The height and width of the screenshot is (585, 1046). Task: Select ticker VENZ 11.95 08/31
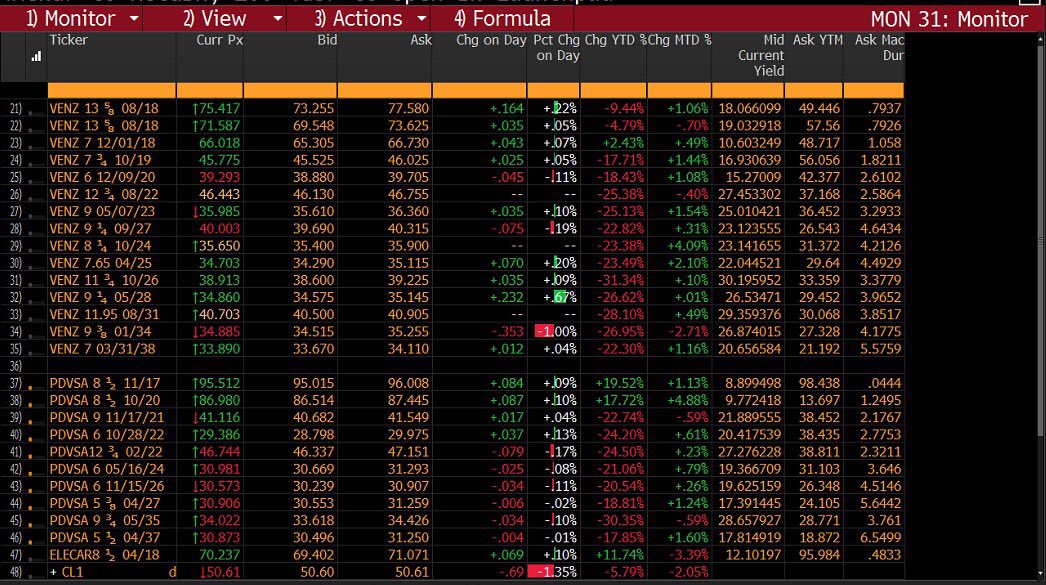coord(103,314)
